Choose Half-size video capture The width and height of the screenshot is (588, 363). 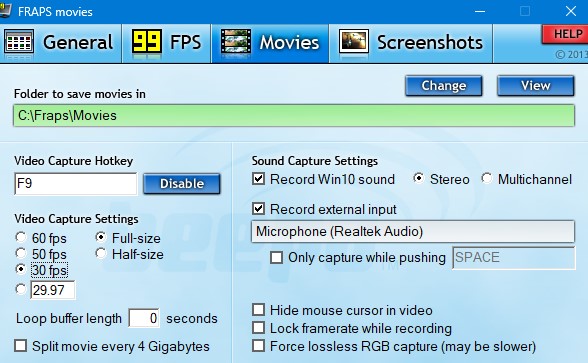[100, 254]
